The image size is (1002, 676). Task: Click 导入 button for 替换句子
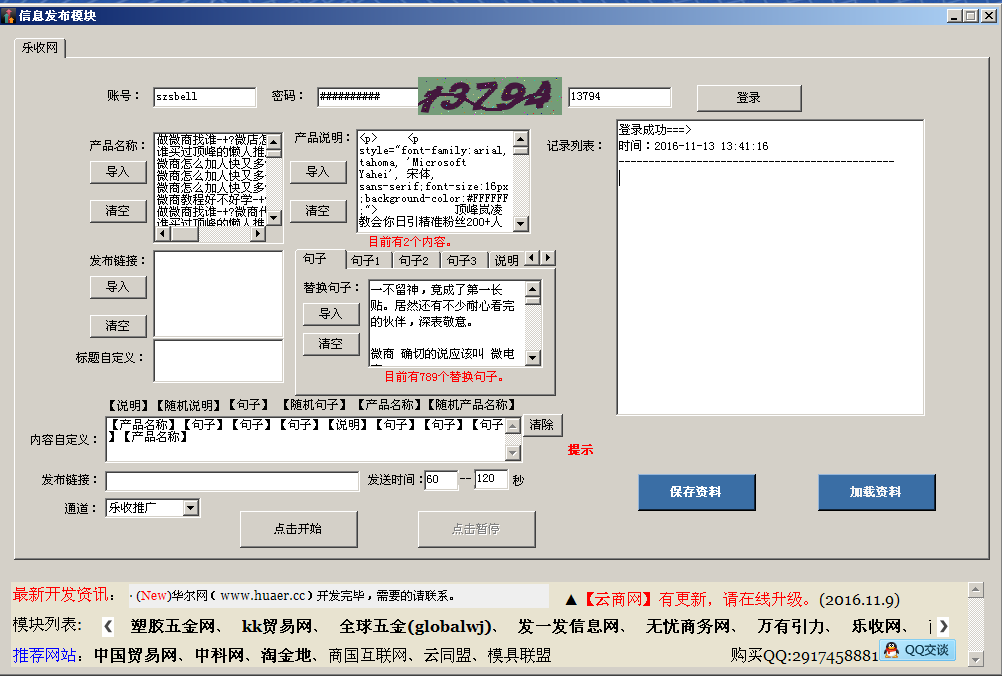[x=330, y=314]
